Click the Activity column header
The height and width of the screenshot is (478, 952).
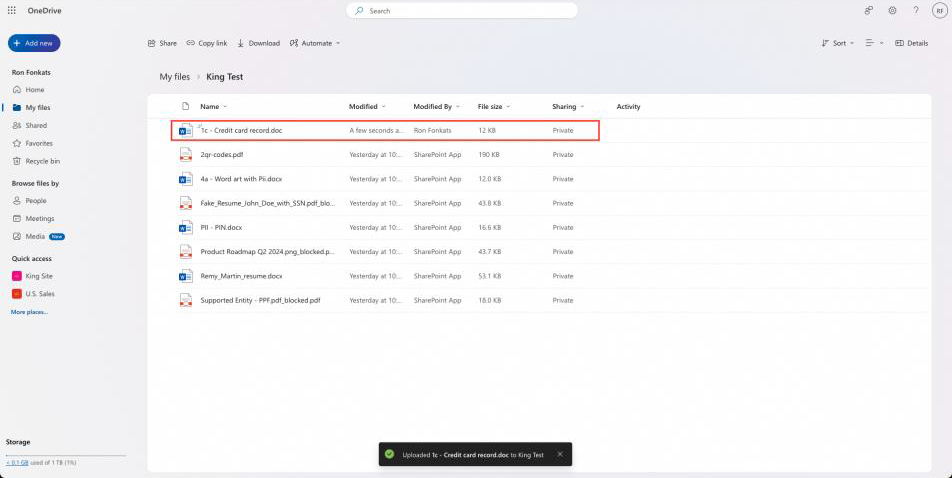point(628,106)
